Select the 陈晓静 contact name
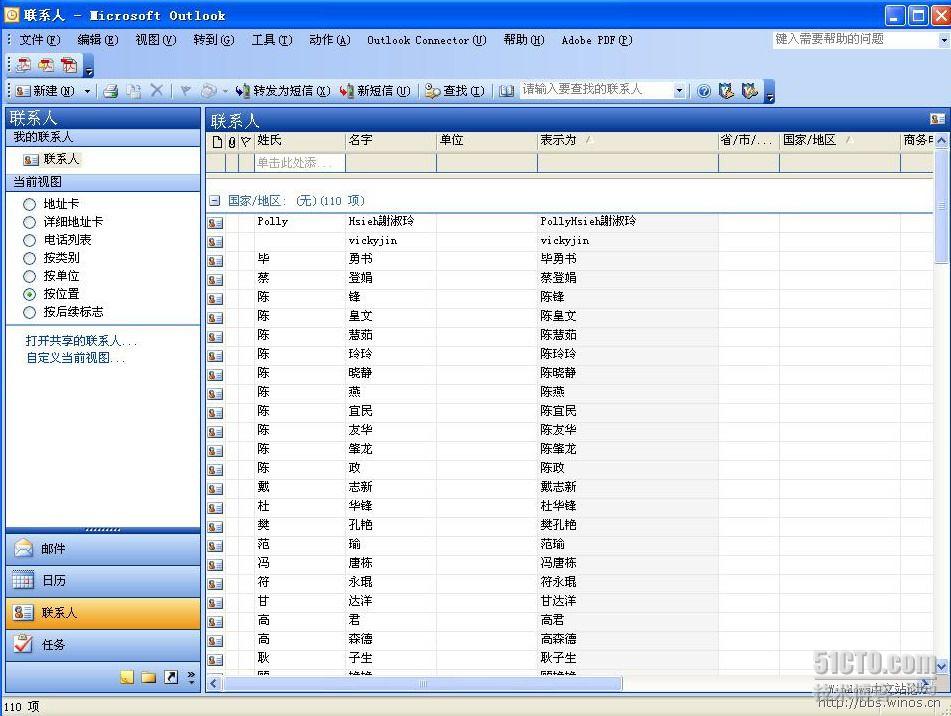951x716 pixels. pos(558,373)
